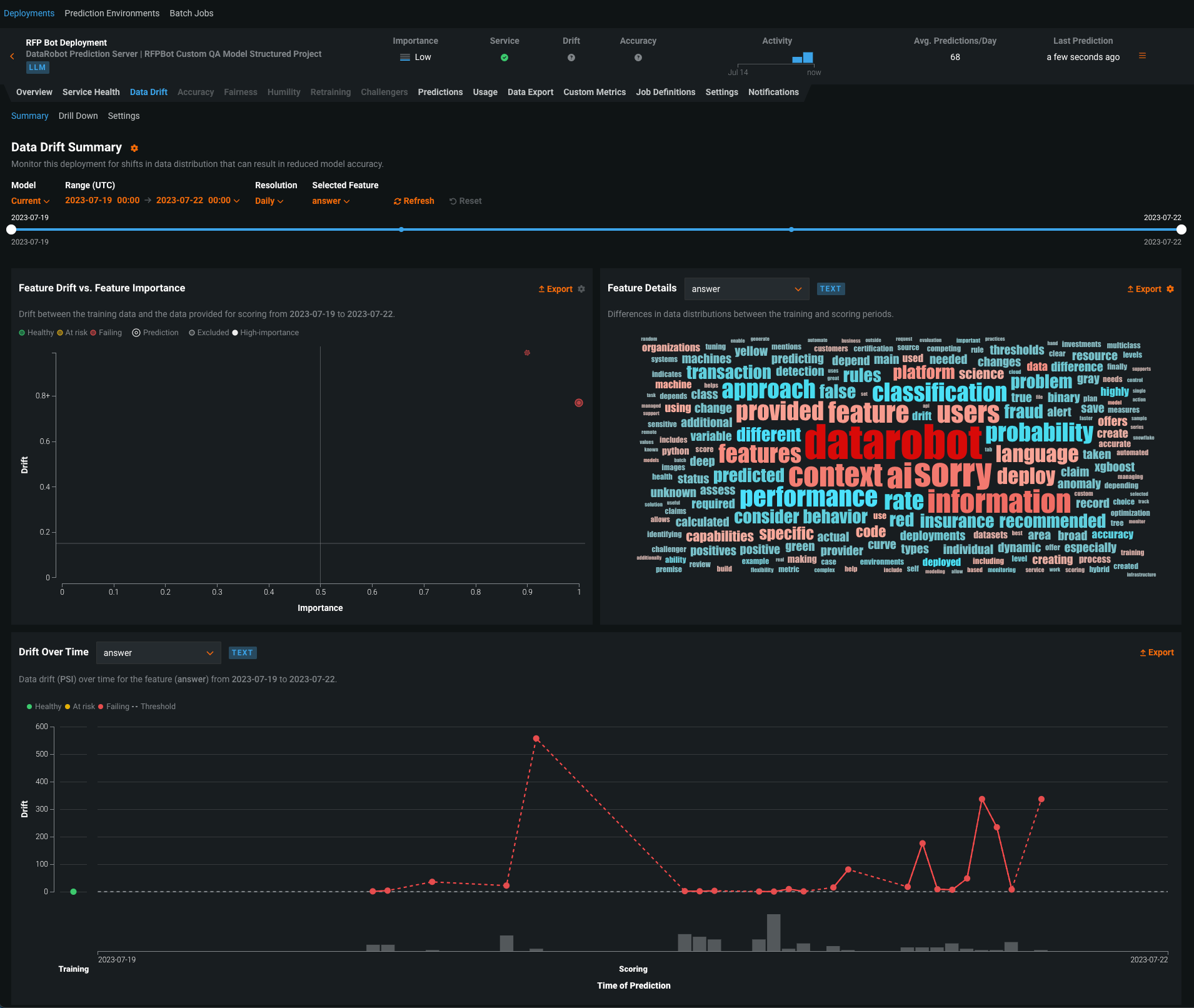Click the Service health green check icon
Screen dimensions: 1194x1008
pyautogui.click(x=504, y=58)
